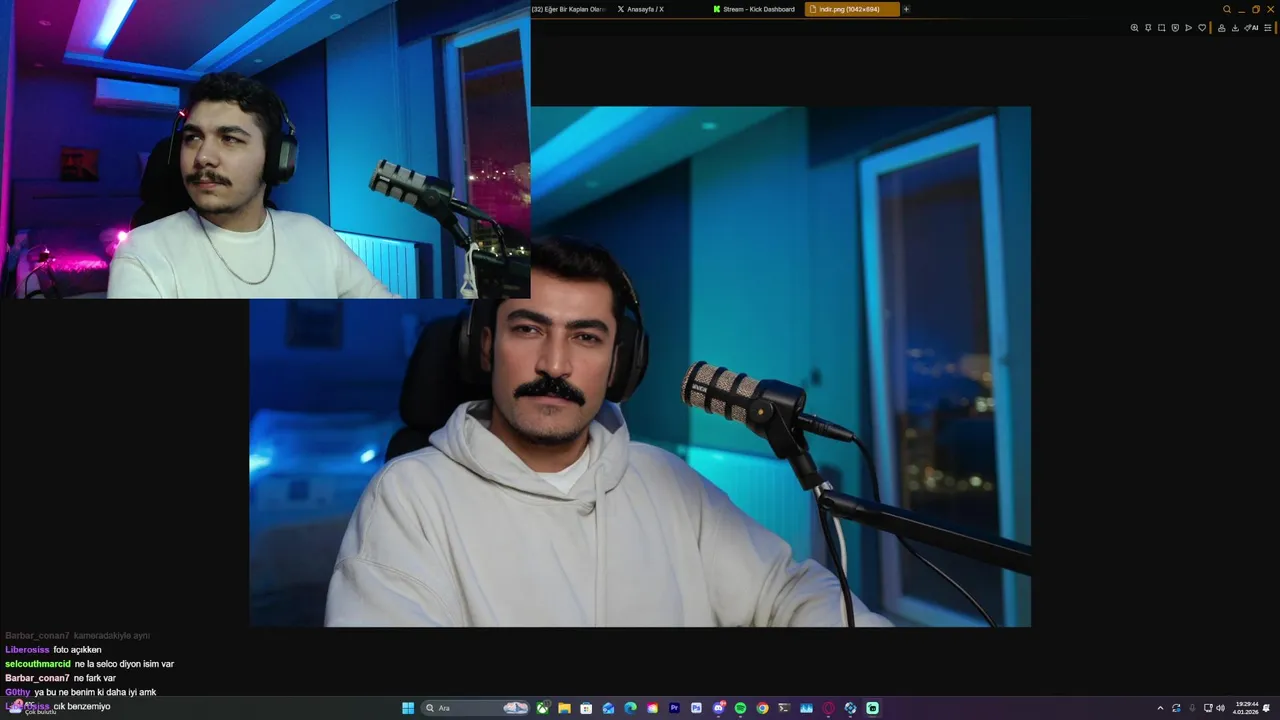Click the colorful square icon on taskbar
The width and height of the screenshot is (1280, 720).
(652, 708)
